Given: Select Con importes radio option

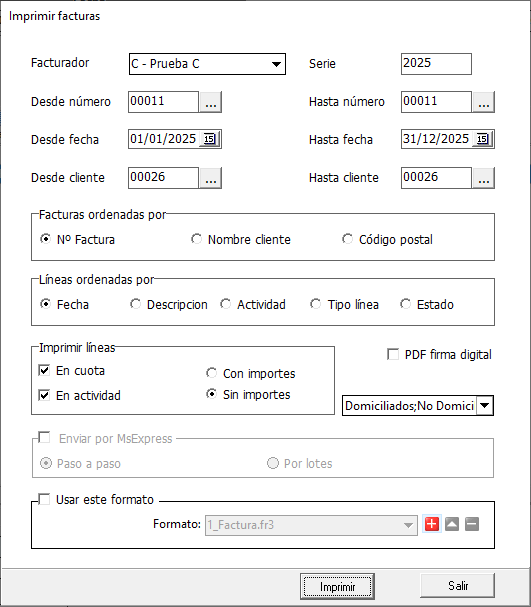Looking at the screenshot, I should (211, 373).
